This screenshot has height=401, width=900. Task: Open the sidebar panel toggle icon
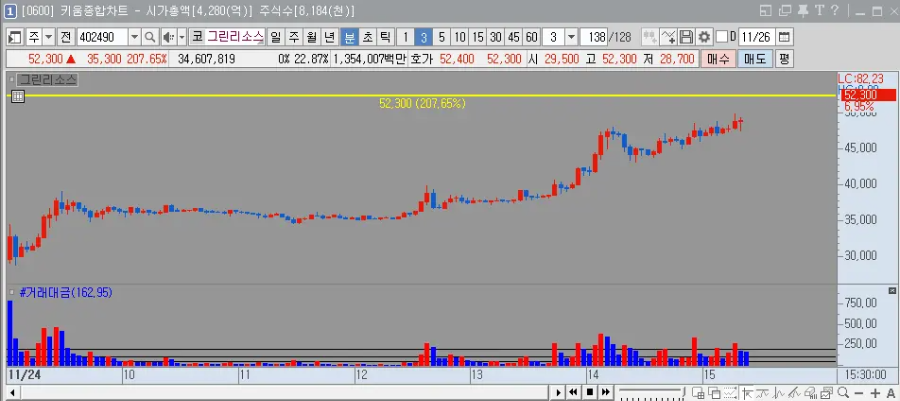(15, 37)
